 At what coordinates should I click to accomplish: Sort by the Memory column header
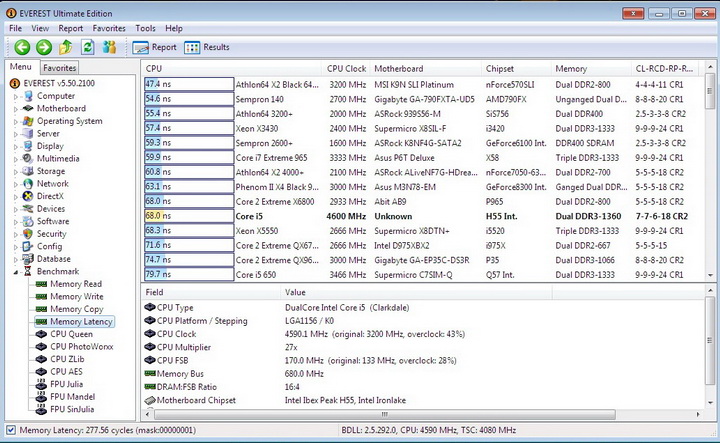591,68
